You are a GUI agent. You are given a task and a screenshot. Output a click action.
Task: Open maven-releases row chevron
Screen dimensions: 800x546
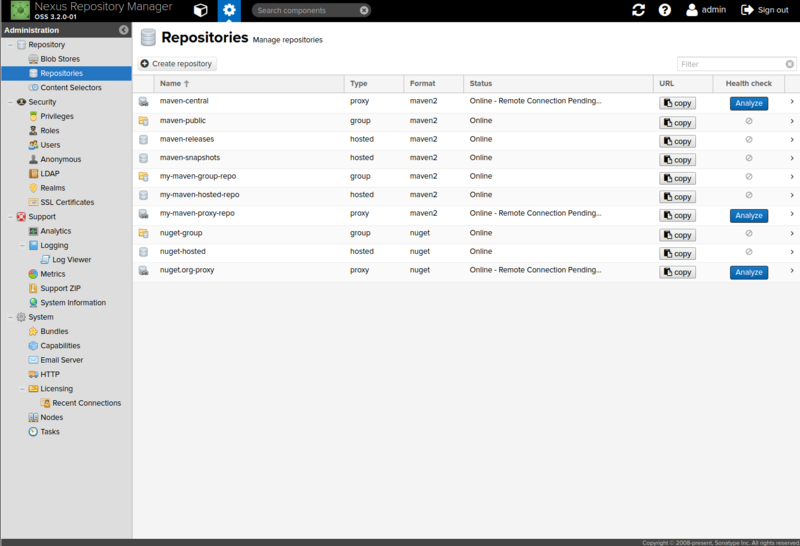pyautogui.click(x=792, y=139)
